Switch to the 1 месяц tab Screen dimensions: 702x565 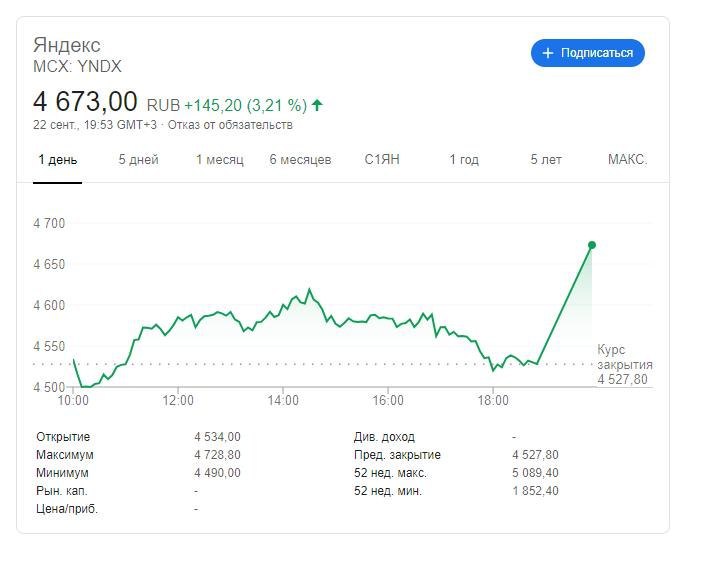pos(219,159)
